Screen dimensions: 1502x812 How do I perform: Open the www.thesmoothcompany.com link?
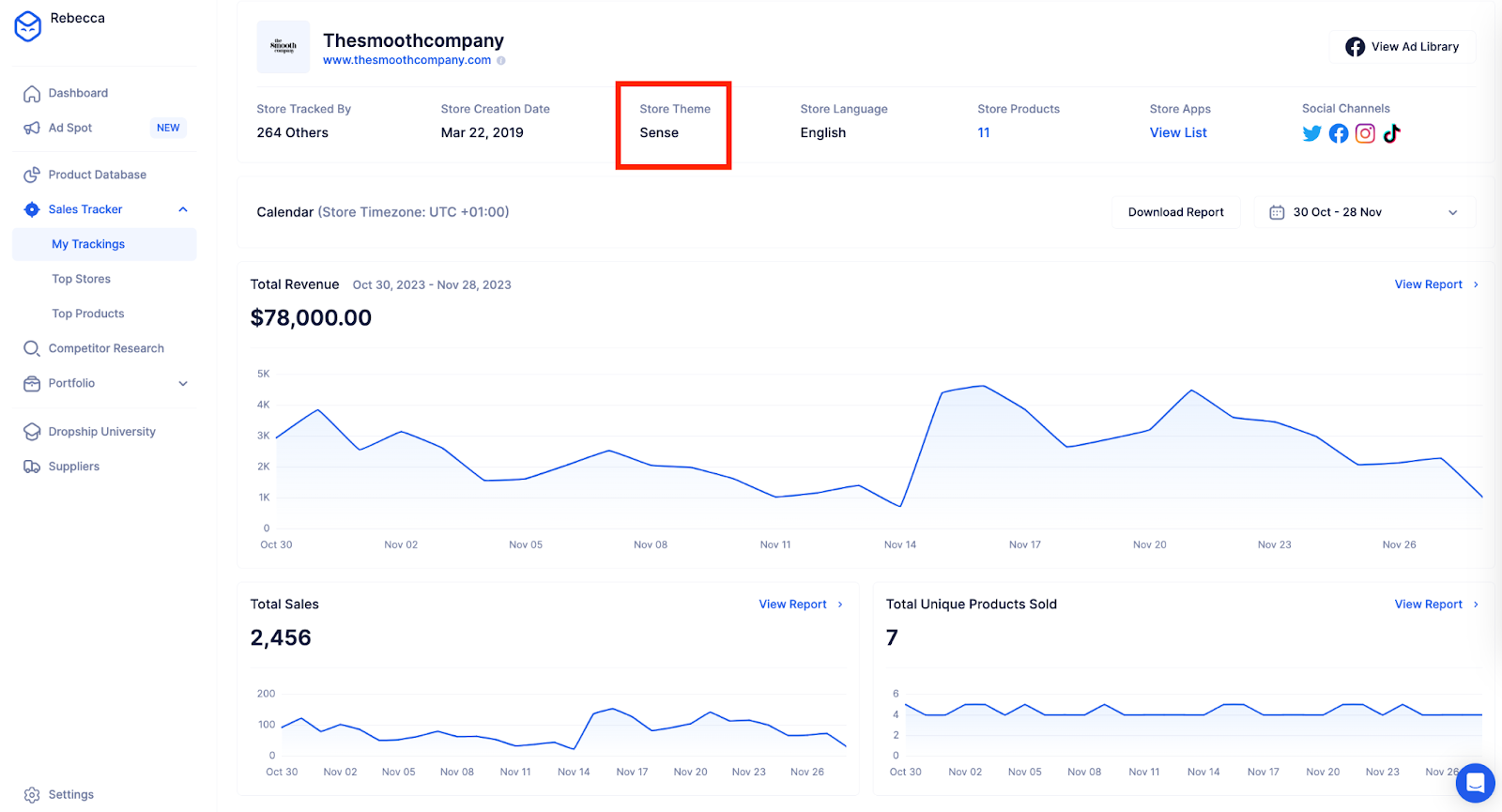407,60
